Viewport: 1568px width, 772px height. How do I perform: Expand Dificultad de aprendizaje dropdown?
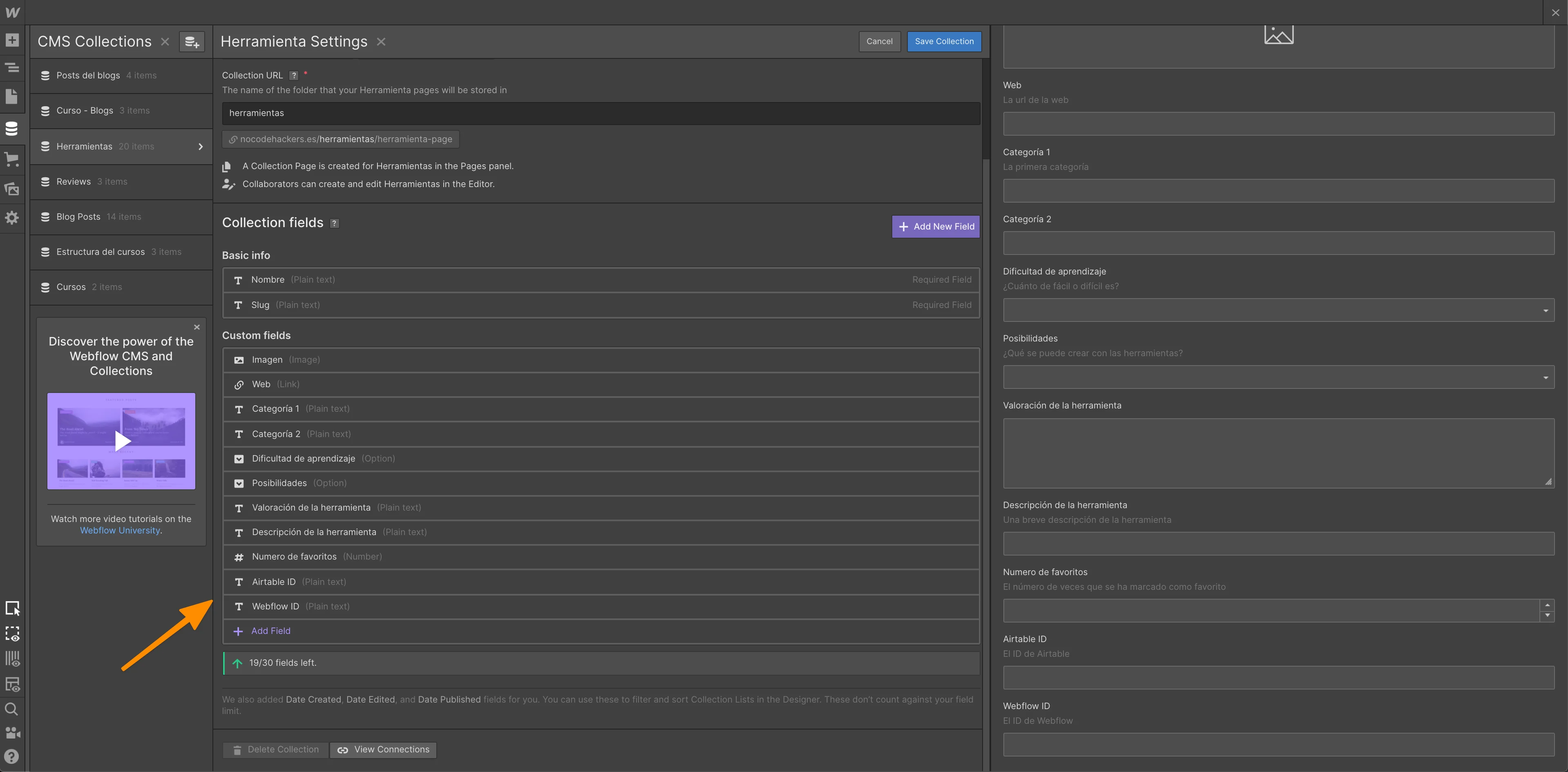1278,310
